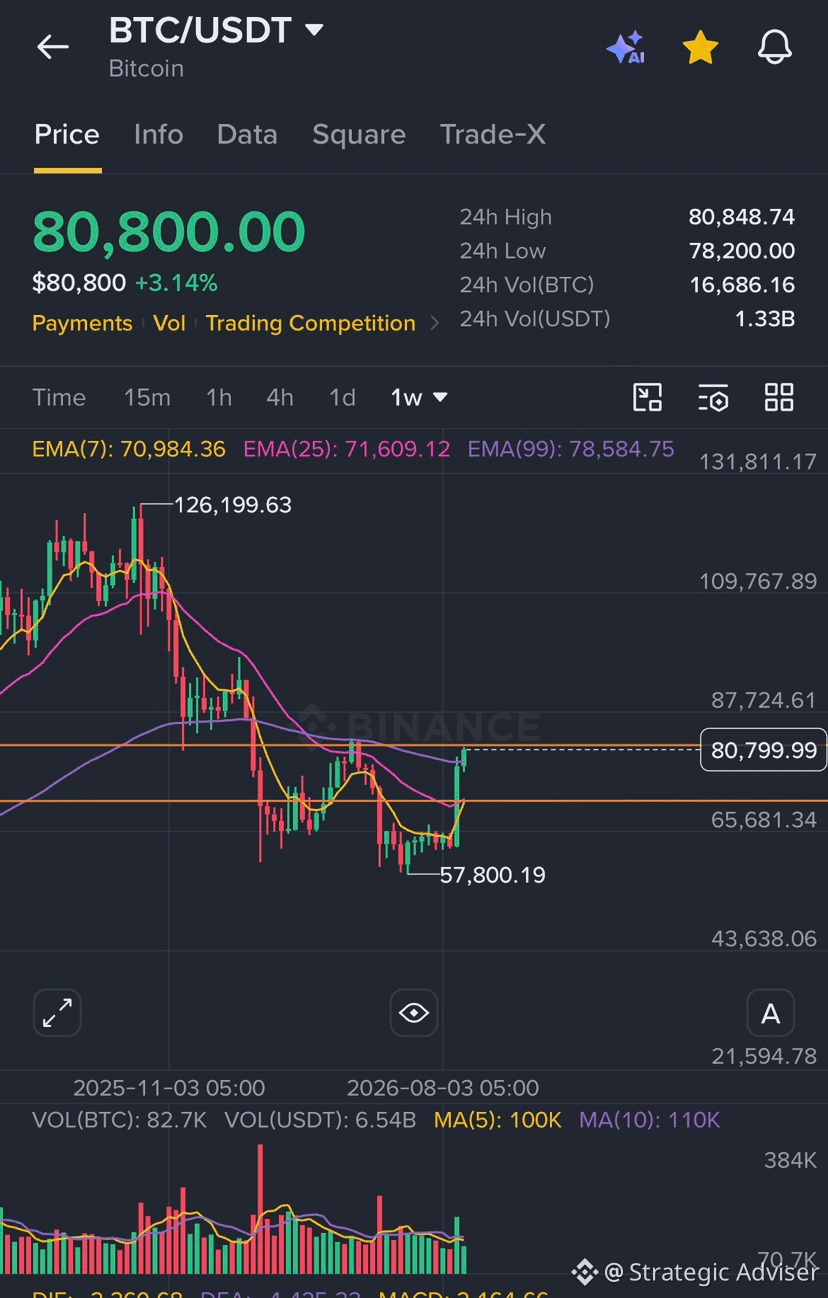This screenshot has width=828, height=1298.
Task: Tap the 24h High value 80,848.74
Action: coord(742,217)
